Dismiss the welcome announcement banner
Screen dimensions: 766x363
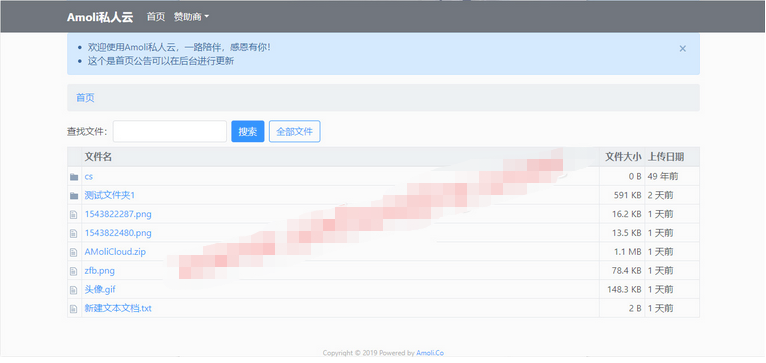click(682, 48)
